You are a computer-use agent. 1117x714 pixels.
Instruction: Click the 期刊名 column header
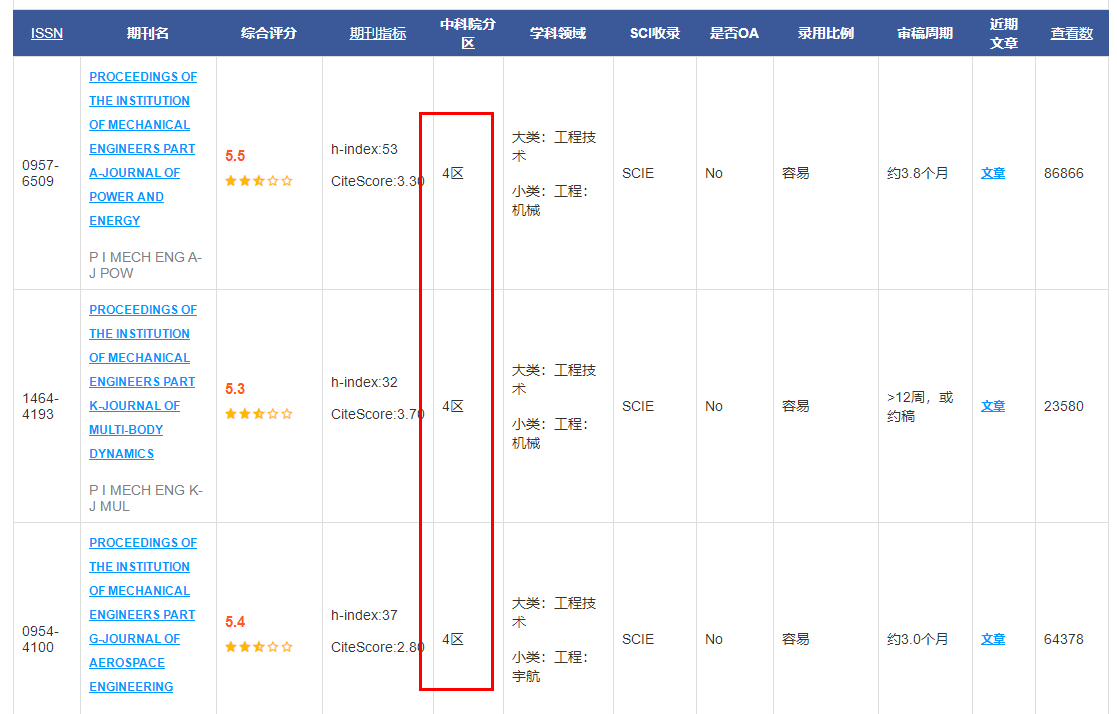tap(147, 33)
